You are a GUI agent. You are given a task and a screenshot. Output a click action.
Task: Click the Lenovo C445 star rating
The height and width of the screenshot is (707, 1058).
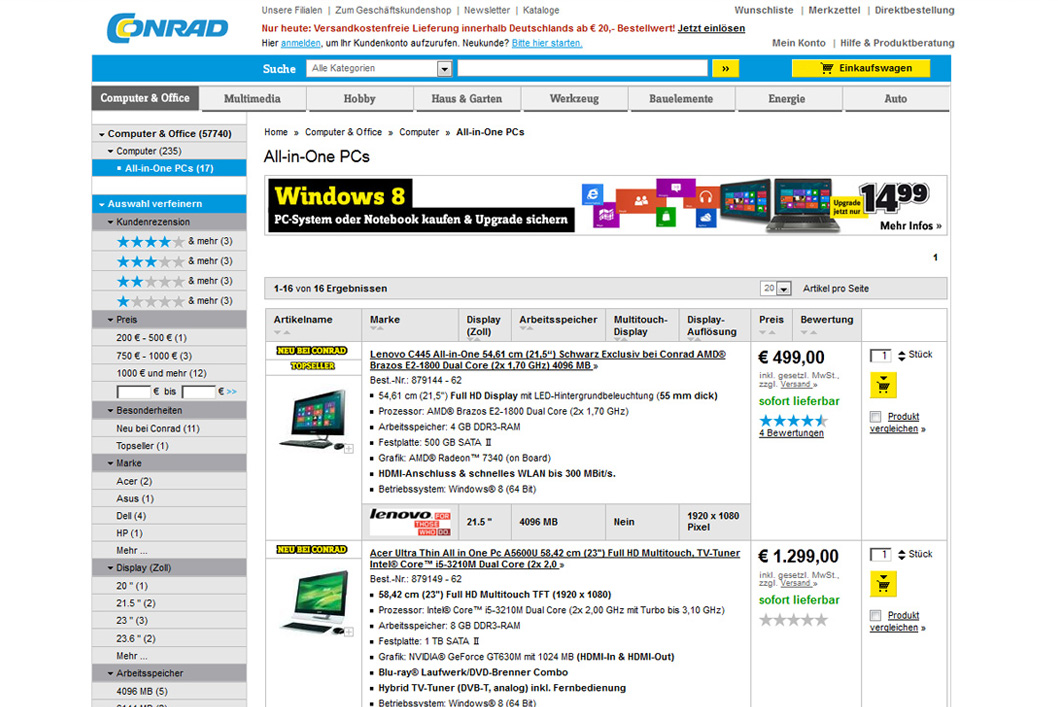tap(793, 421)
